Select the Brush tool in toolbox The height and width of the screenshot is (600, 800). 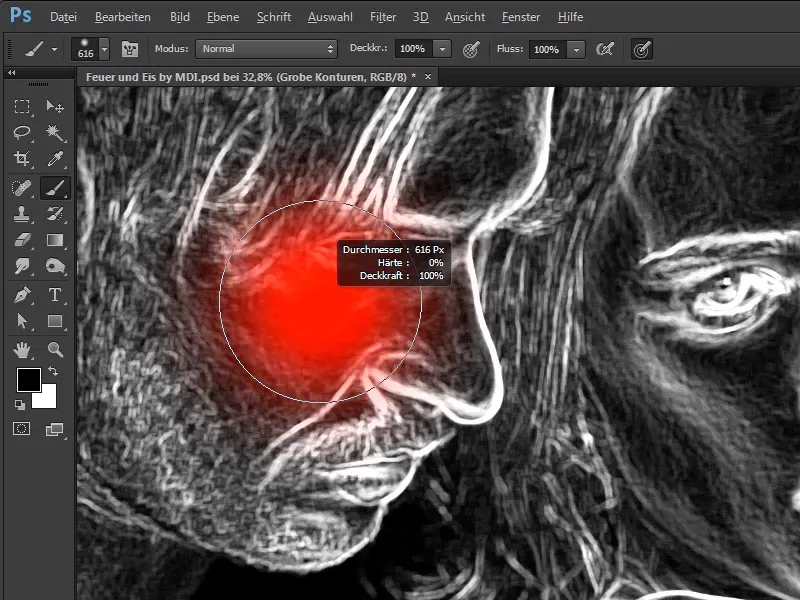click(x=55, y=188)
